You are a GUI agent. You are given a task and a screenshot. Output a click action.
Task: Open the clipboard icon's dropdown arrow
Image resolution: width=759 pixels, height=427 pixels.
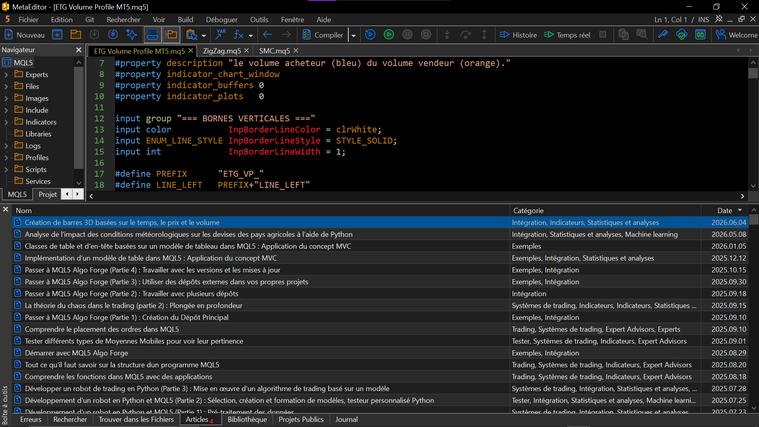click(x=203, y=35)
